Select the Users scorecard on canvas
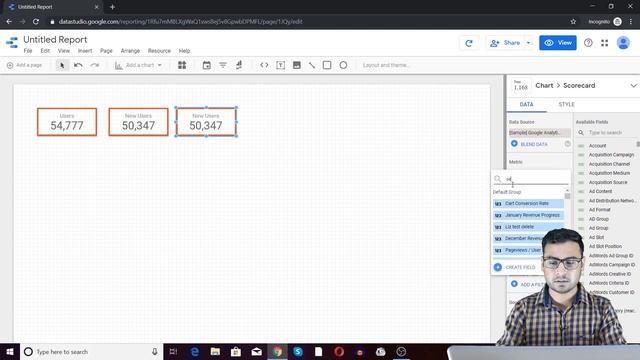The width and height of the screenshot is (640, 360). [67, 122]
